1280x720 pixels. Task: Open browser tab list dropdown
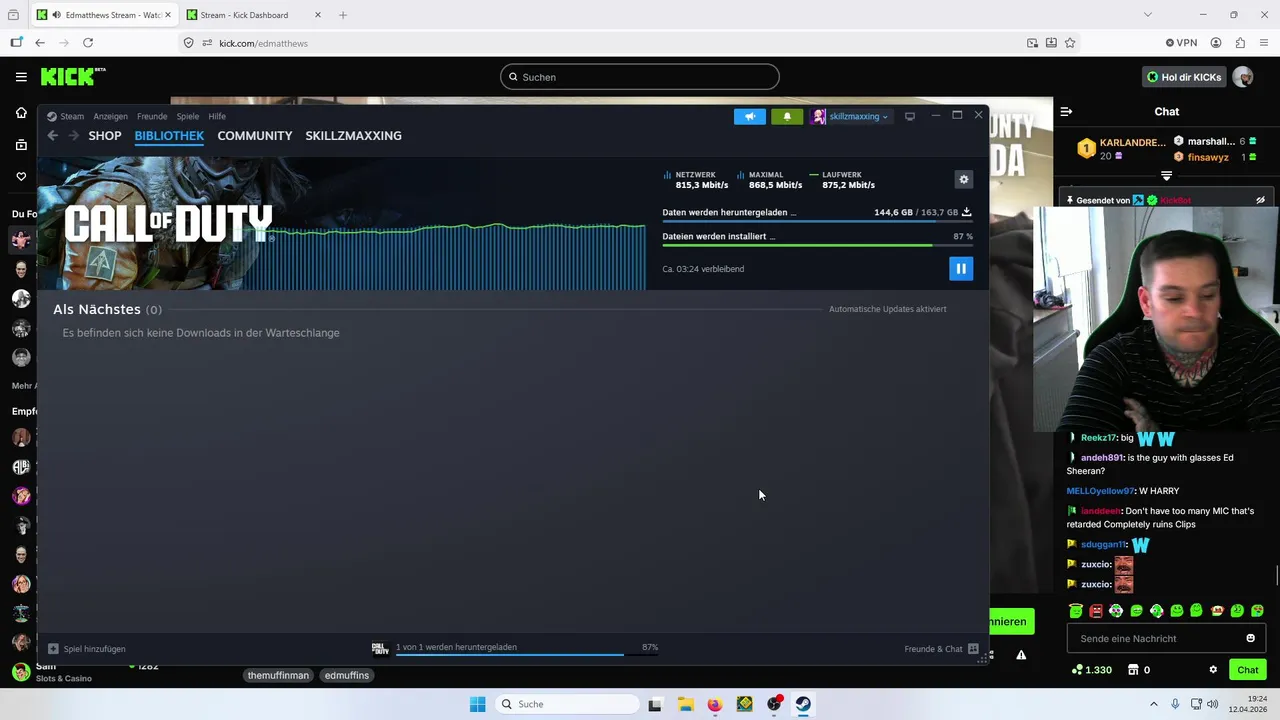tap(1147, 15)
